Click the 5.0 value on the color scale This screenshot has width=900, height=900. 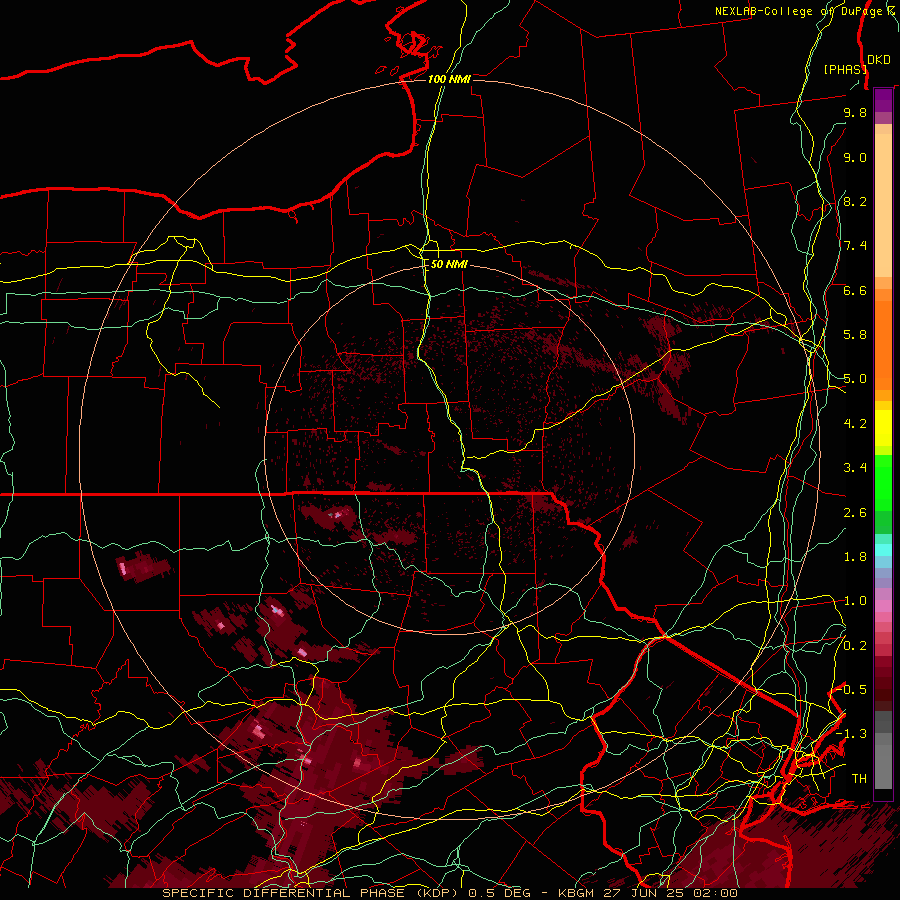[855, 379]
